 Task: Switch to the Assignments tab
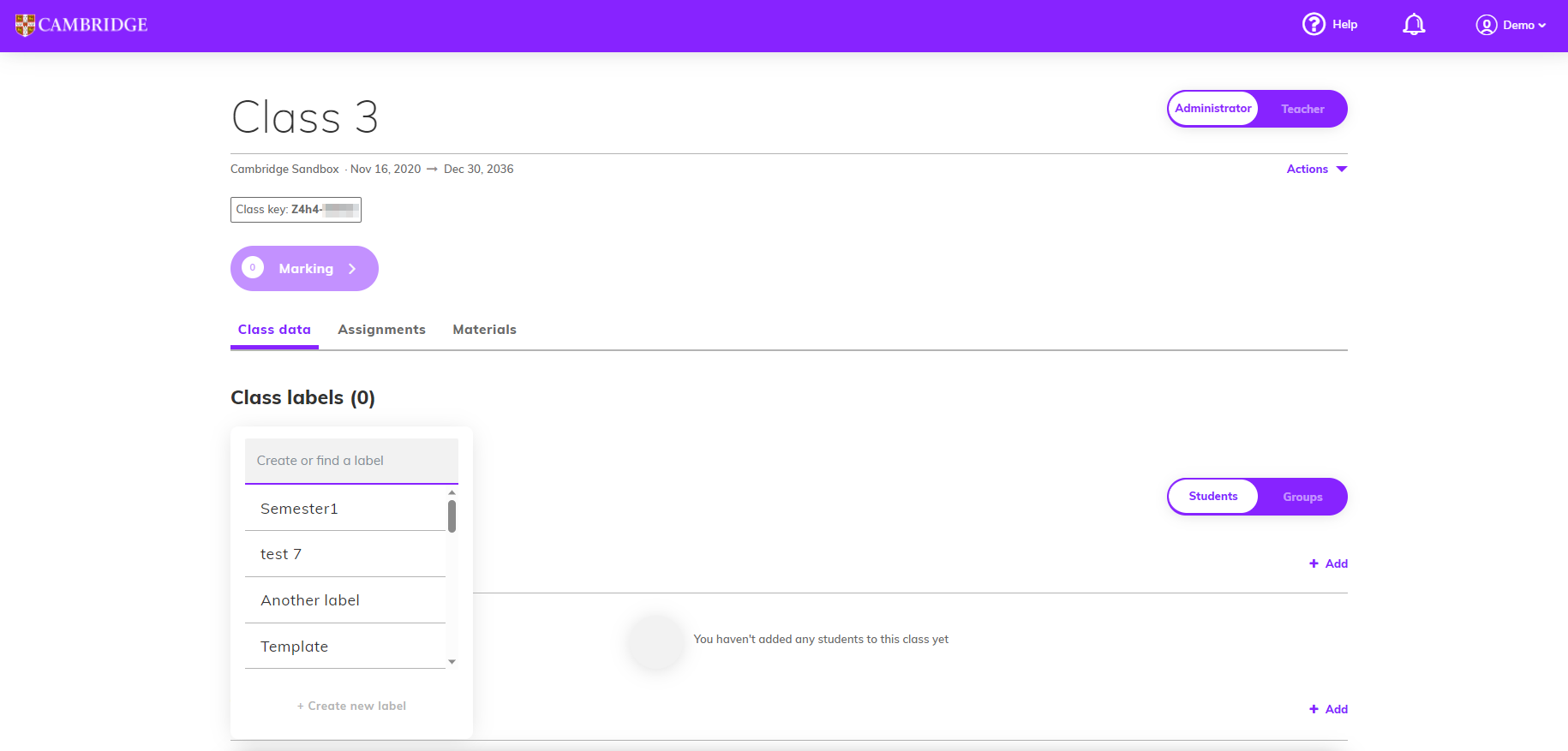tap(381, 330)
